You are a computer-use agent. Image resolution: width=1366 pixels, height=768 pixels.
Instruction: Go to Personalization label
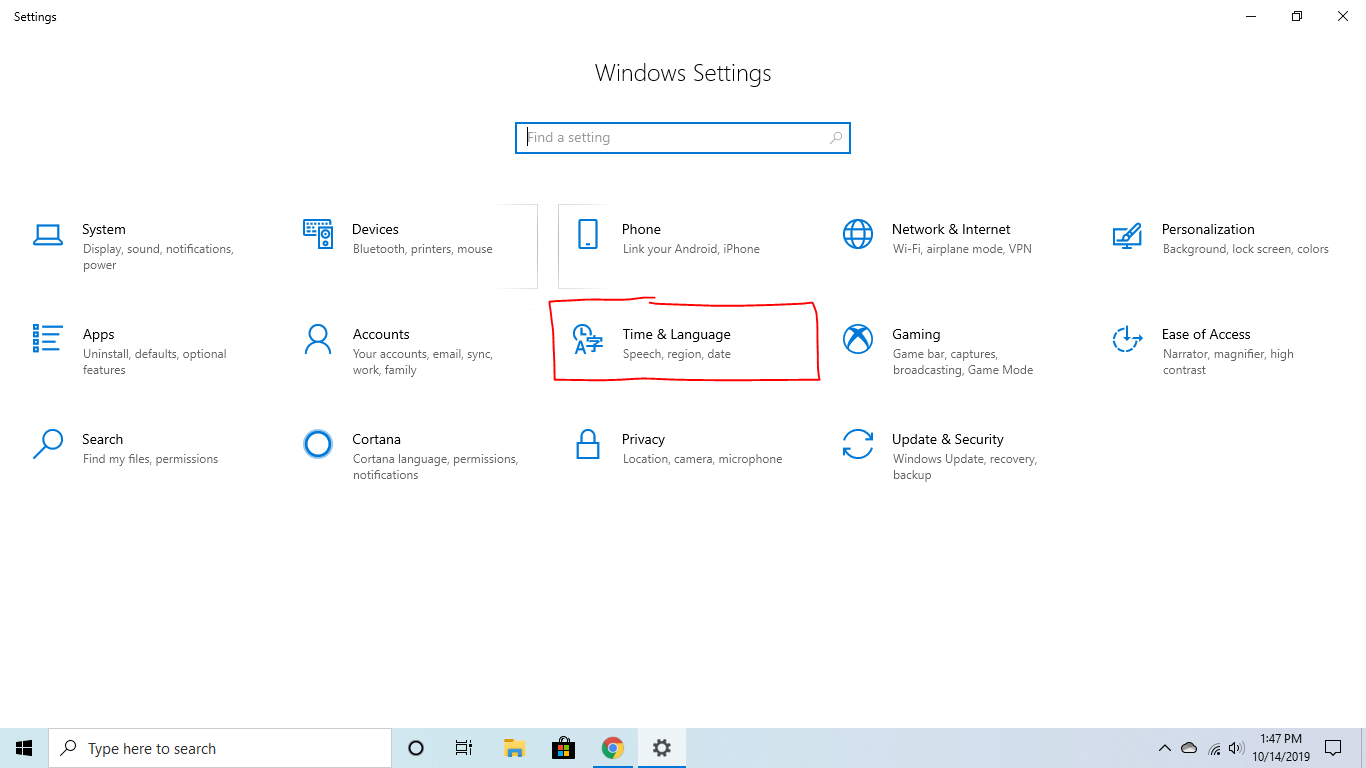click(x=1208, y=229)
